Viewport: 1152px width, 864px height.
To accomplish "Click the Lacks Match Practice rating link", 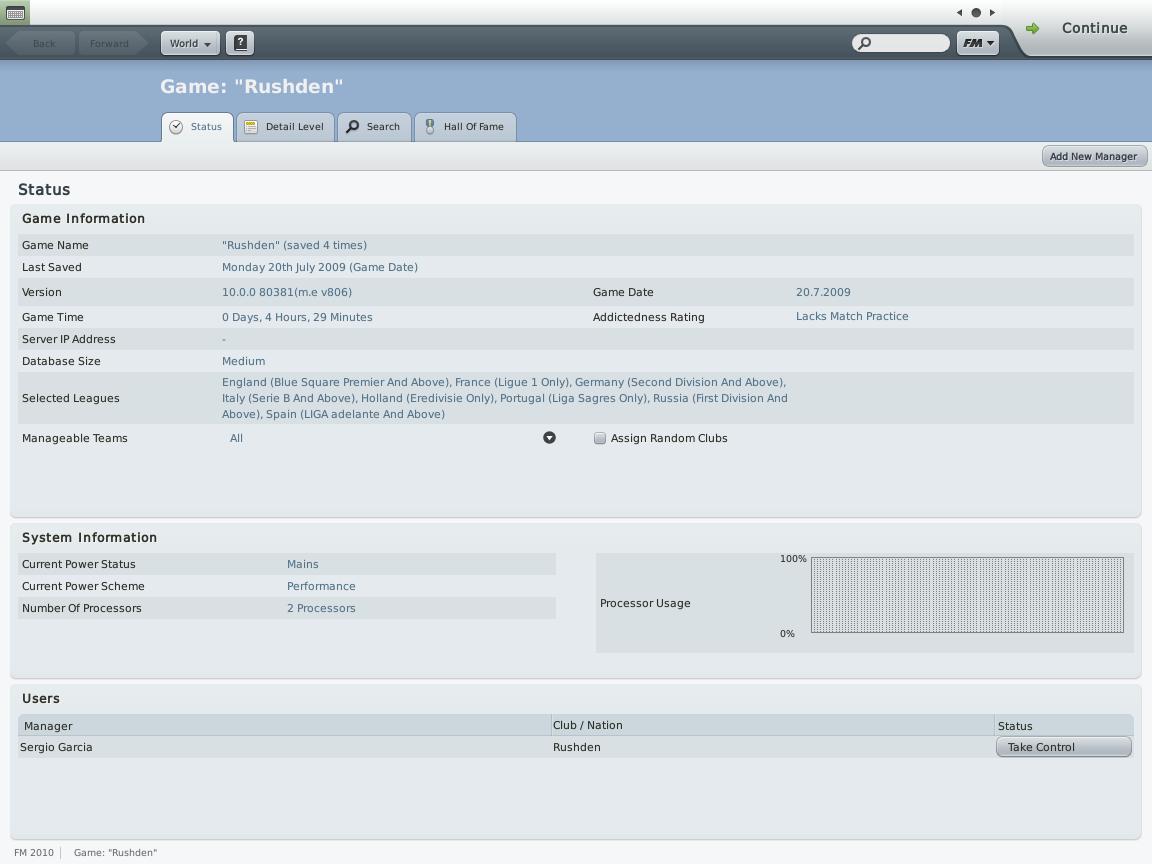I will (x=852, y=316).
